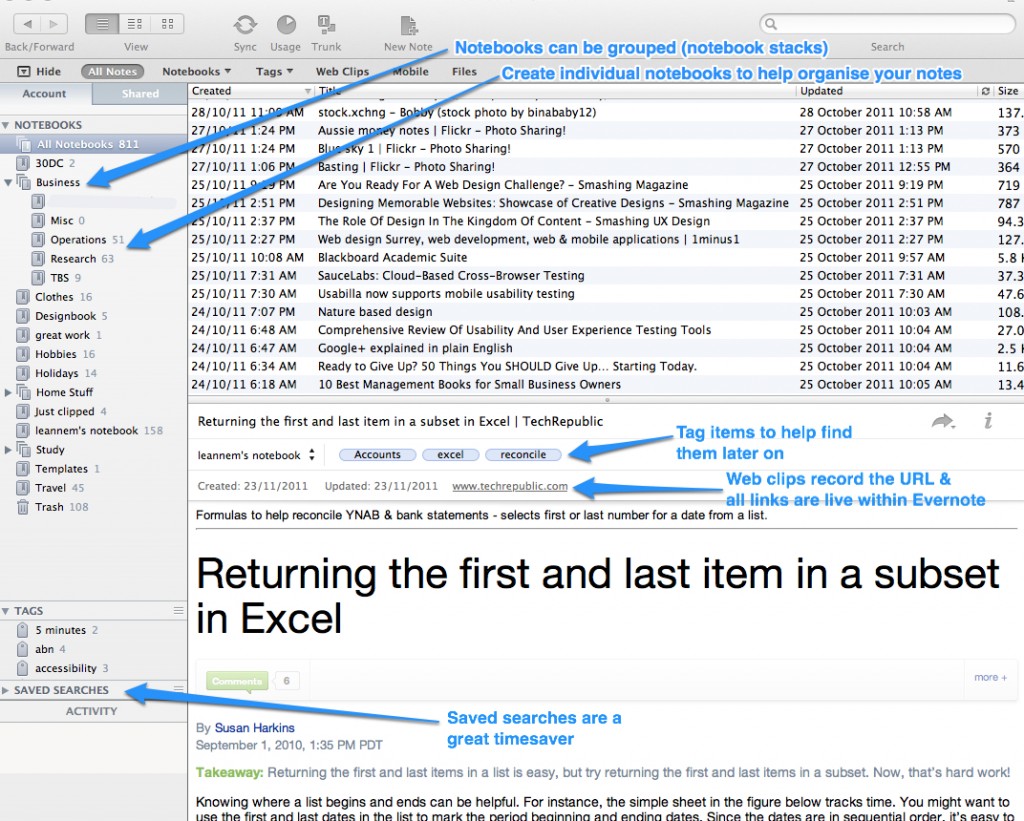Open the great work notebook icon
The image size is (1024, 821).
click(23, 335)
